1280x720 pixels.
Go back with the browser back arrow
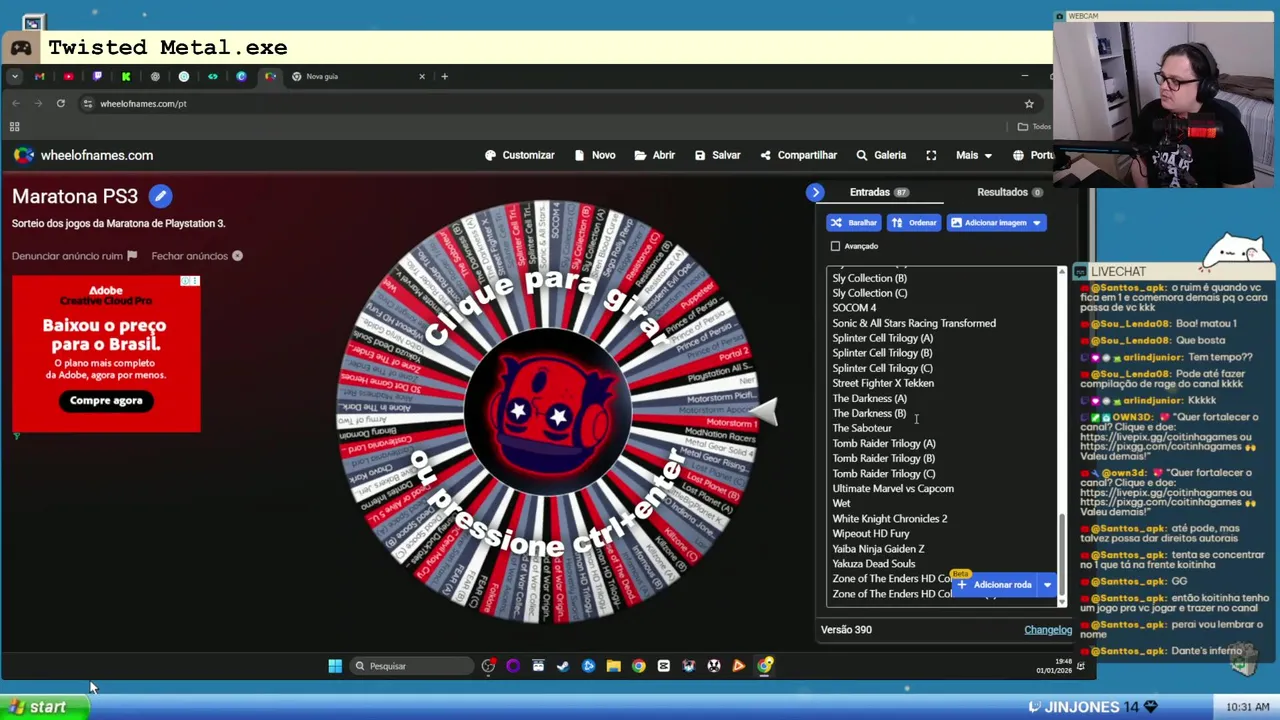click(x=16, y=103)
